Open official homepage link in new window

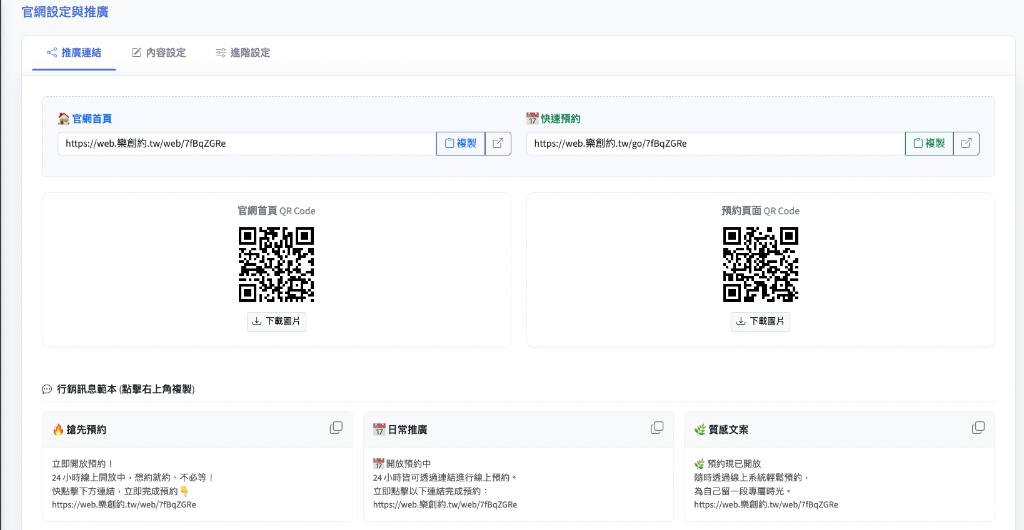tap(498, 143)
